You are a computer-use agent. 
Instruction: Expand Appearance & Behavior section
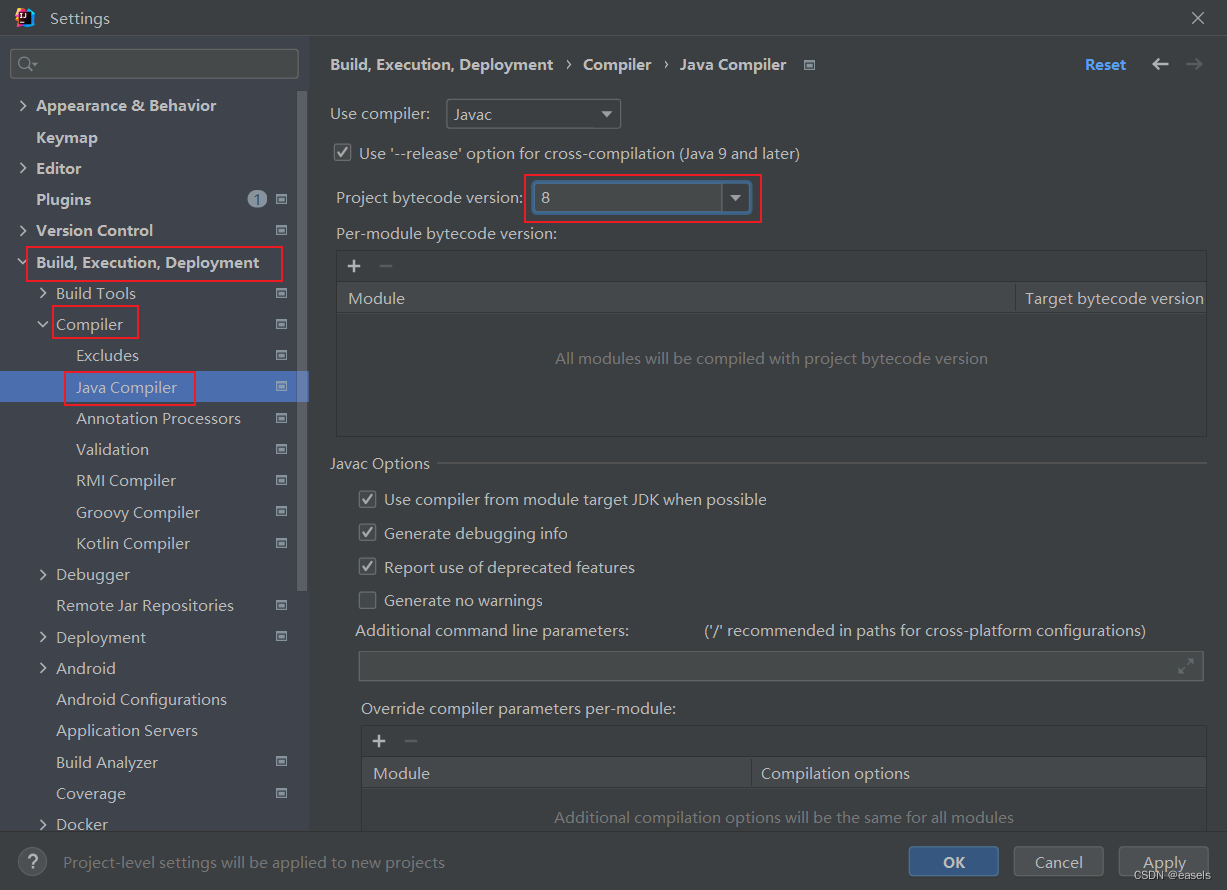click(x=23, y=105)
